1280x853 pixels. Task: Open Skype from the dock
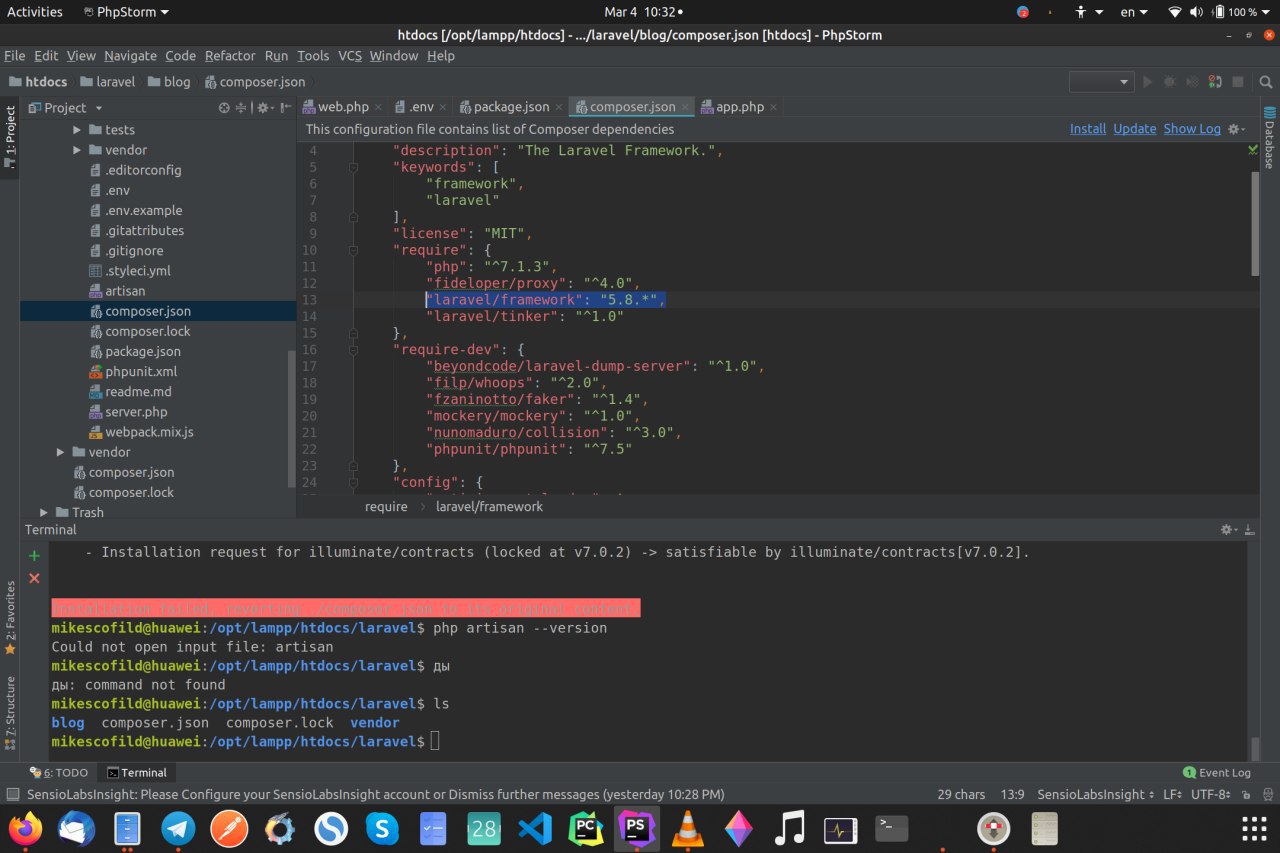tap(382, 829)
